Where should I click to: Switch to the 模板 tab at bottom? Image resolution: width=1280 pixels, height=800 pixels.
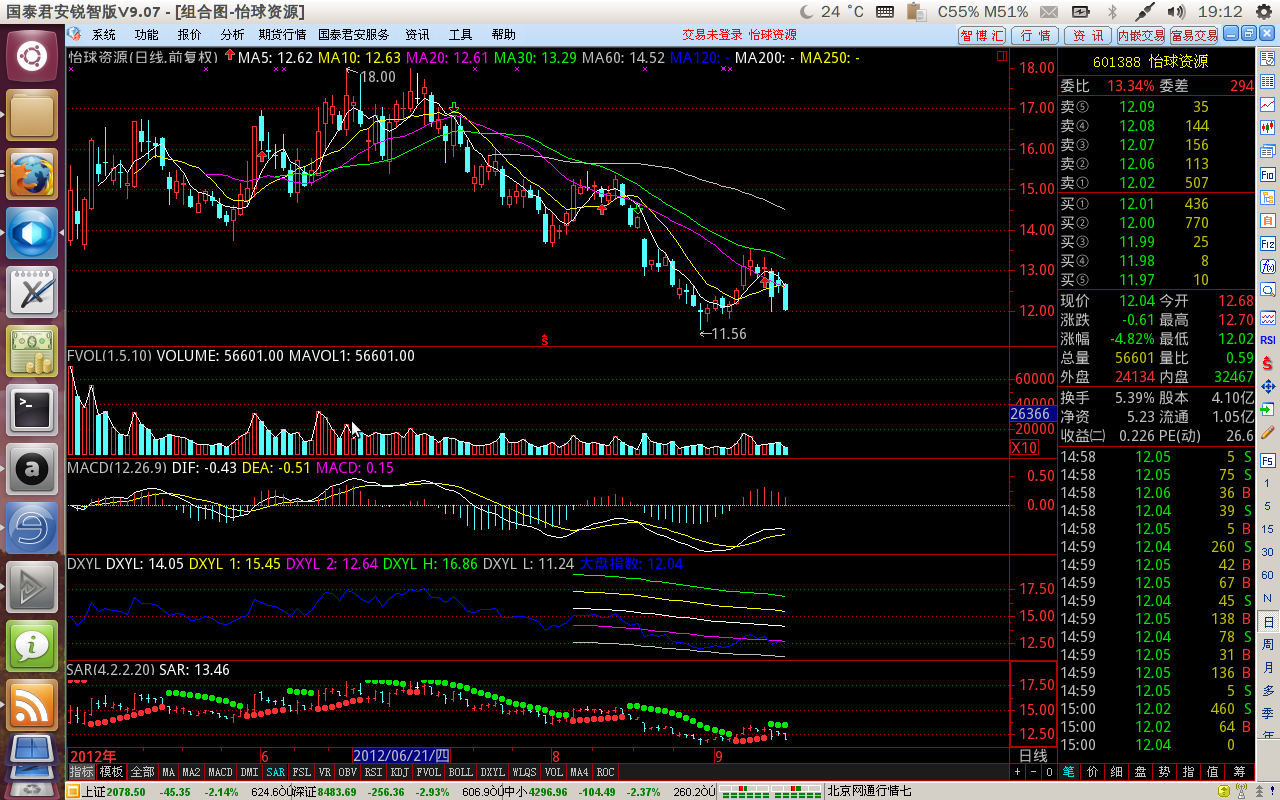click(111, 772)
